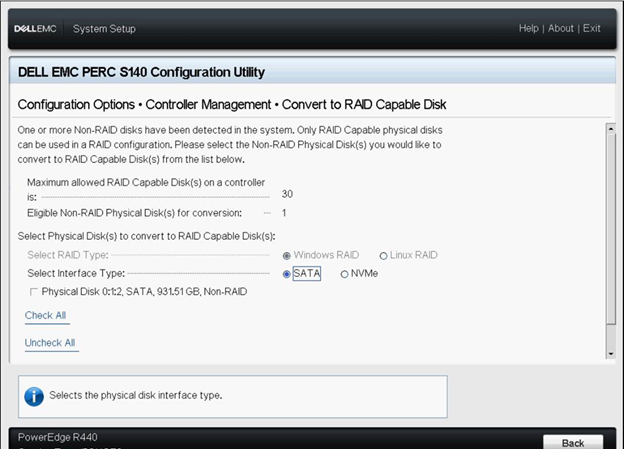Select the Linux RAID radio button

pyautogui.click(x=383, y=256)
